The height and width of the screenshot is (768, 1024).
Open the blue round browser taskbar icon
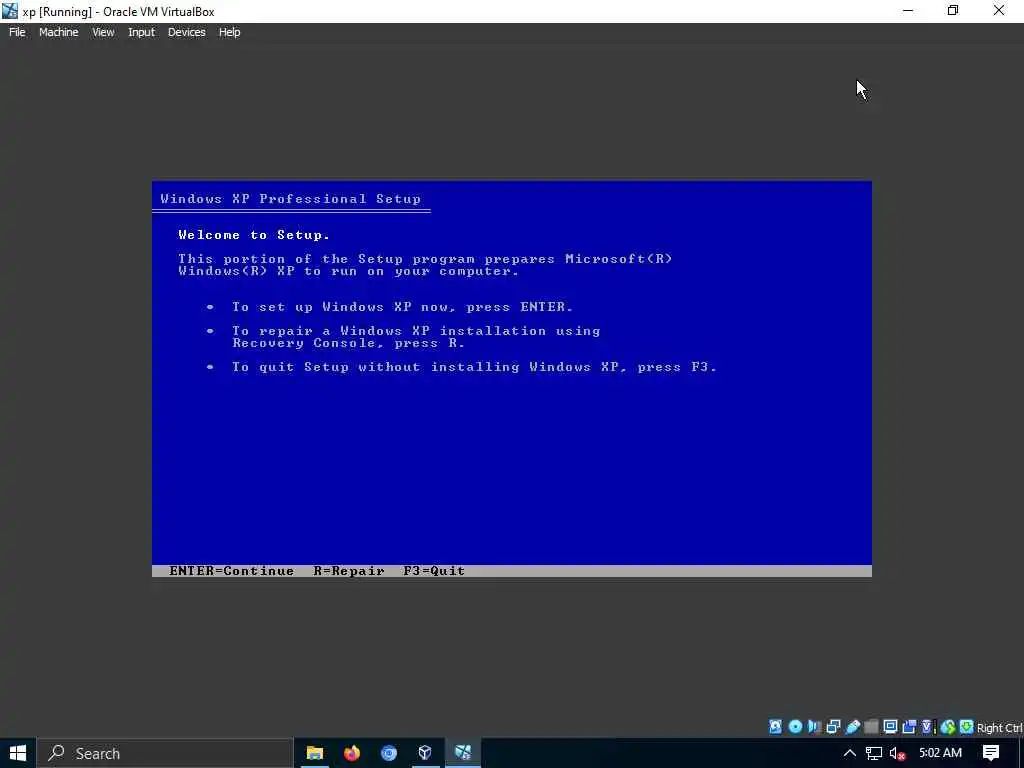[x=389, y=753]
